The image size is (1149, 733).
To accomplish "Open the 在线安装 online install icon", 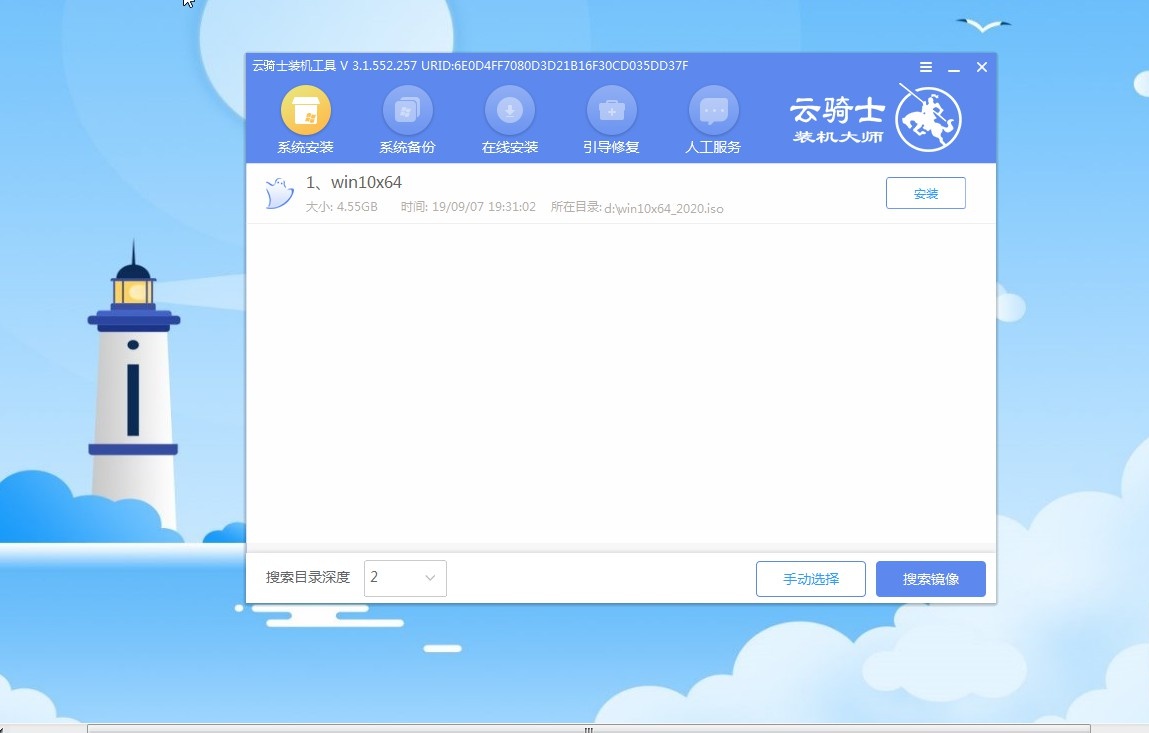I will [x=510, y=111].
